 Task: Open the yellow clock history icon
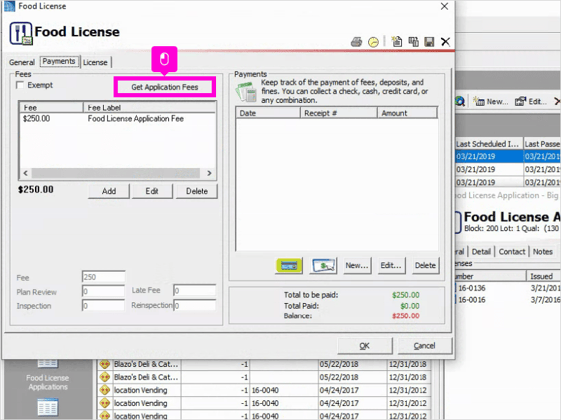coord(373,42)
